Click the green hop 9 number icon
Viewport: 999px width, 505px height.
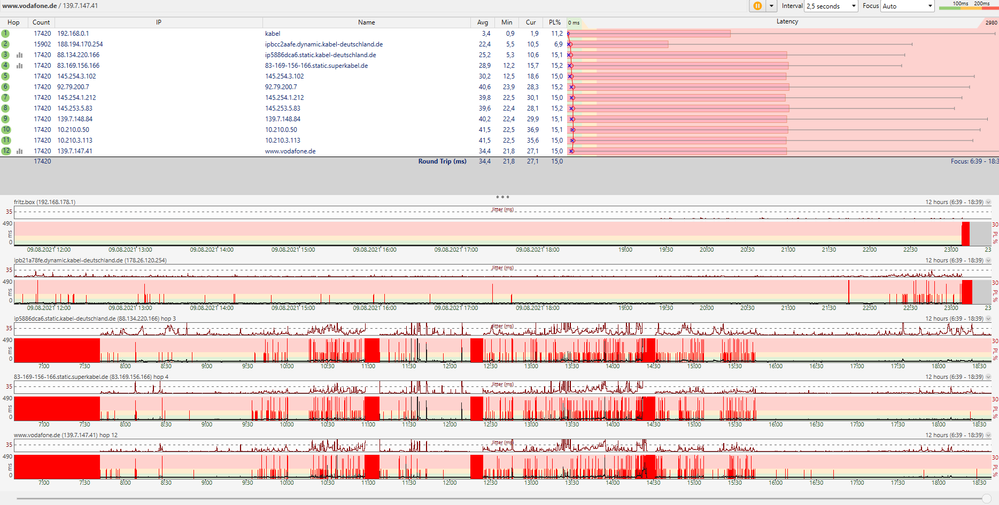point(6,119)
